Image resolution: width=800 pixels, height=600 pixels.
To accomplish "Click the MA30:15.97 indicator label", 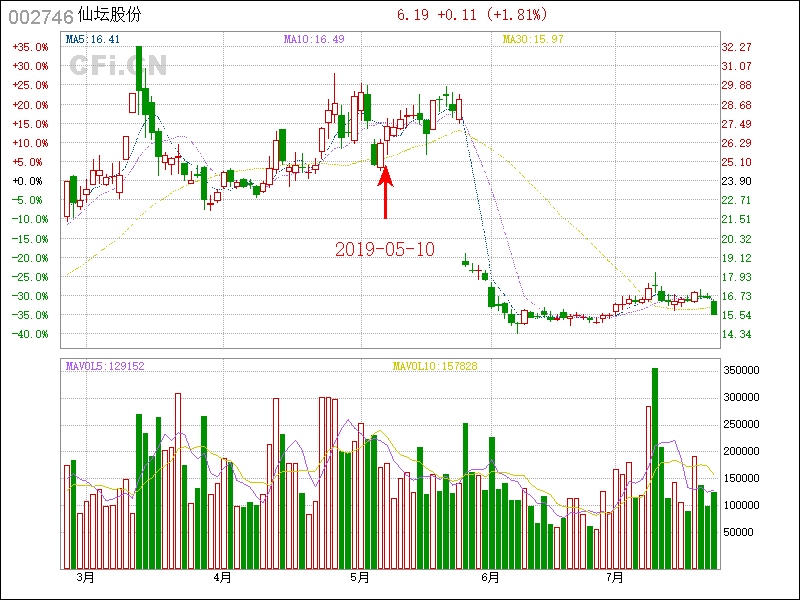I will point(533,39).
